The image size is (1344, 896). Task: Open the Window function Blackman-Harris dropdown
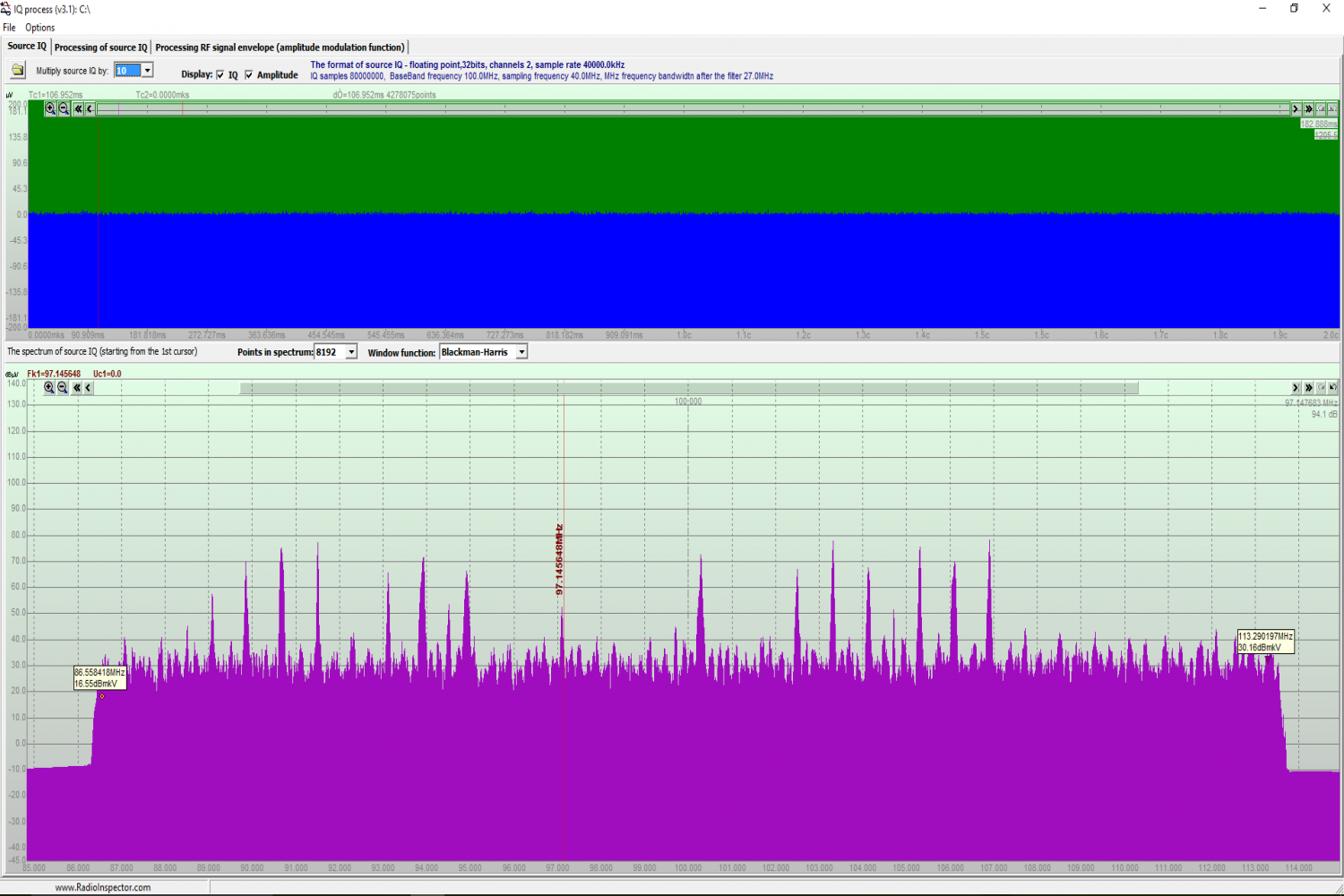521,352
